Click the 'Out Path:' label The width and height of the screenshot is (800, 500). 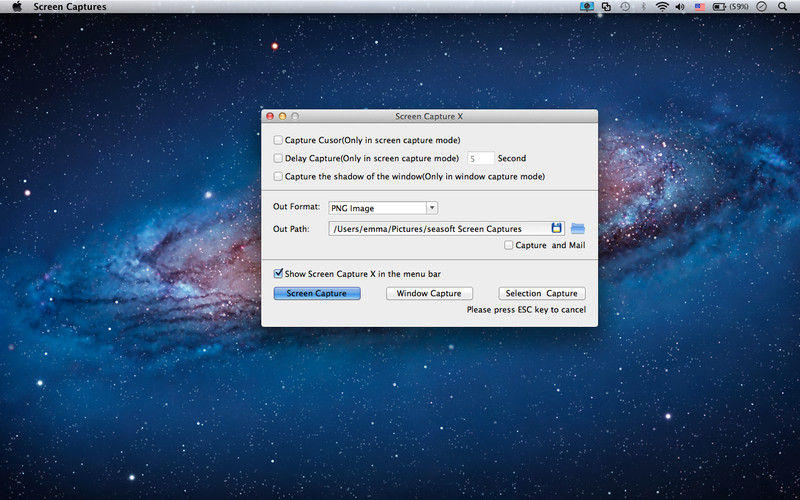click(291, 229)
